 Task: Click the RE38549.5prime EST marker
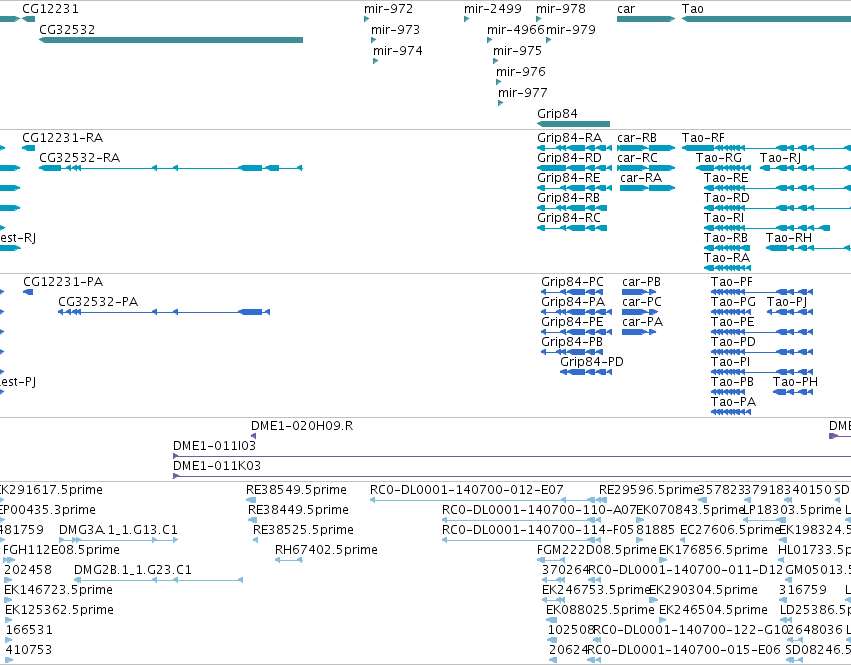(251, 500)
